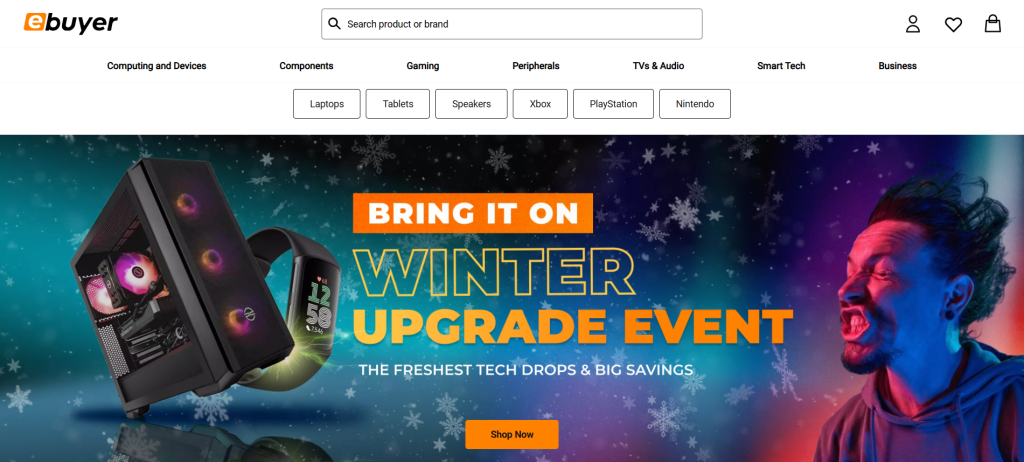Open the wishlist heart icon
Screen dimensions: 1024x462
point(953,25)
